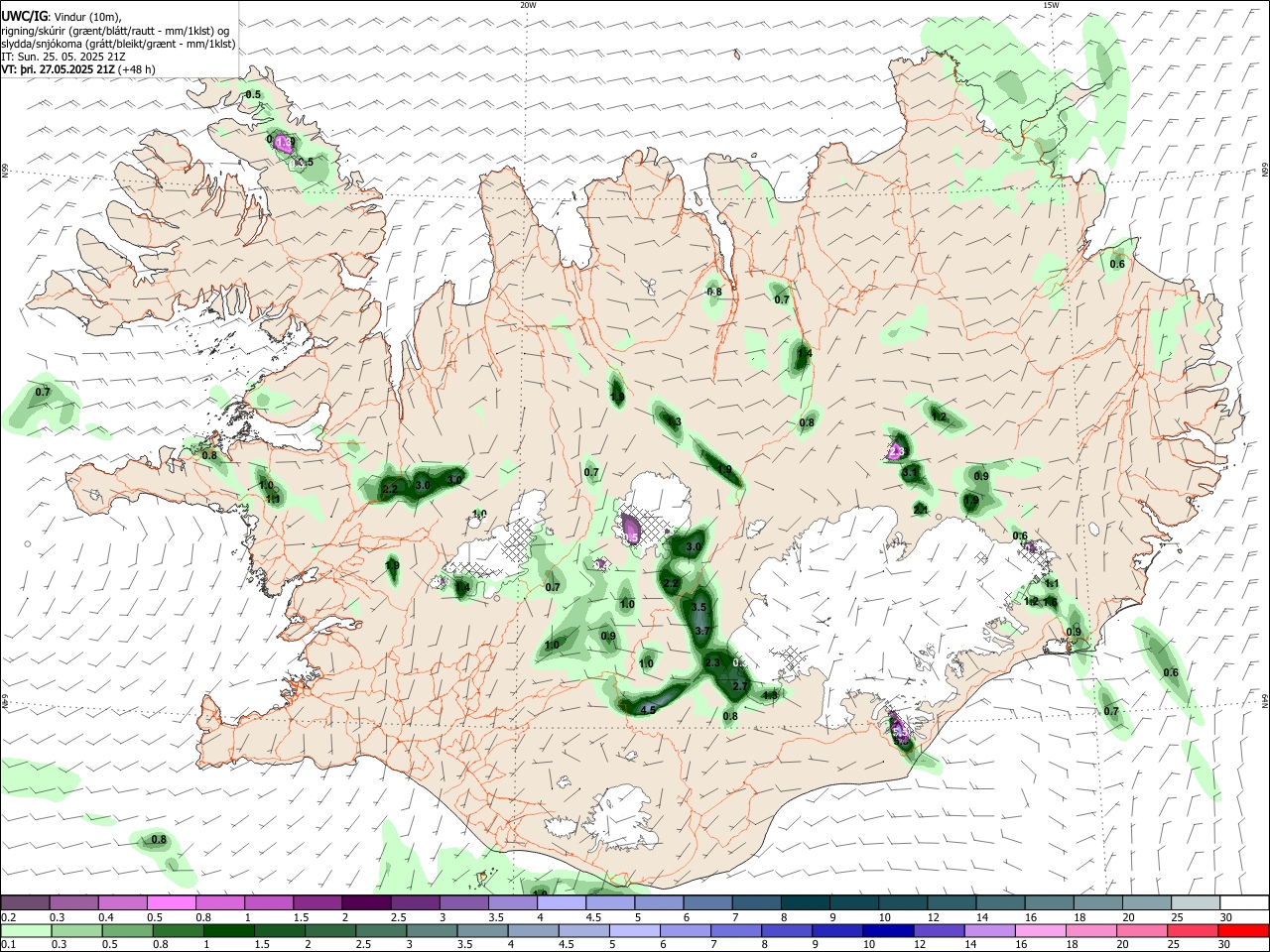This screenshot has width=1270, height=952.
Task: Select the bright pink upper swatch at 0.5
Action: click(172, 903)
